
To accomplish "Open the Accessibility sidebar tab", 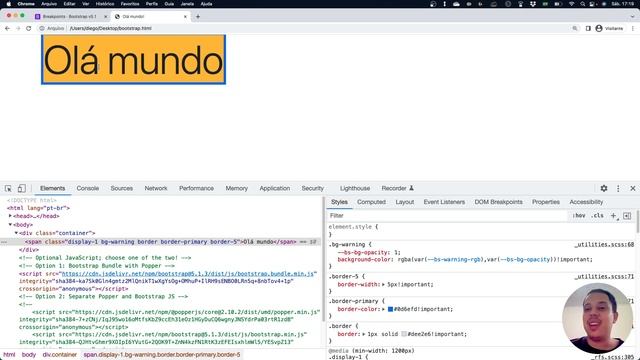I will [x=586, y=202].
